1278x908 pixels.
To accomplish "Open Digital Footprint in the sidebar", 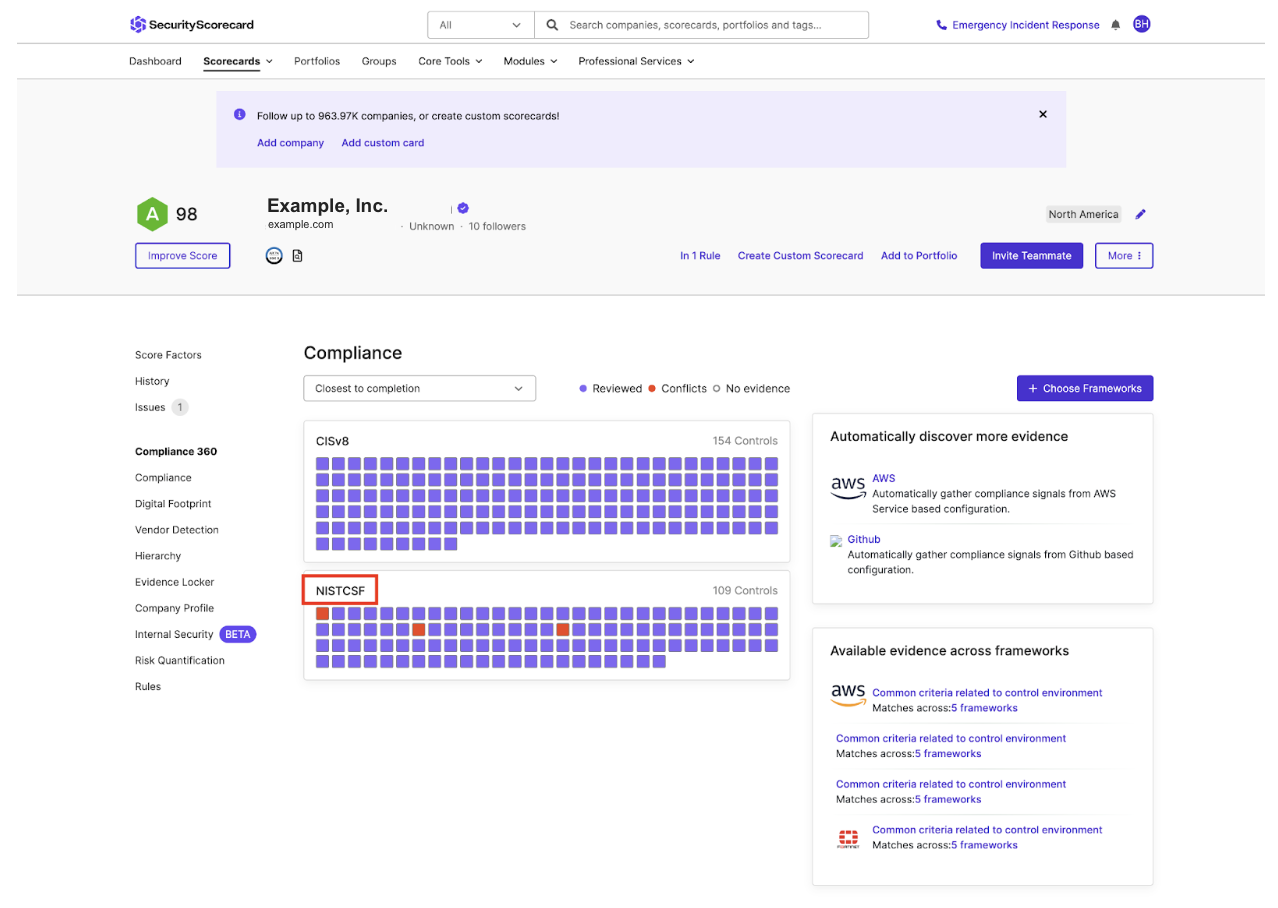I will [173, 504].
